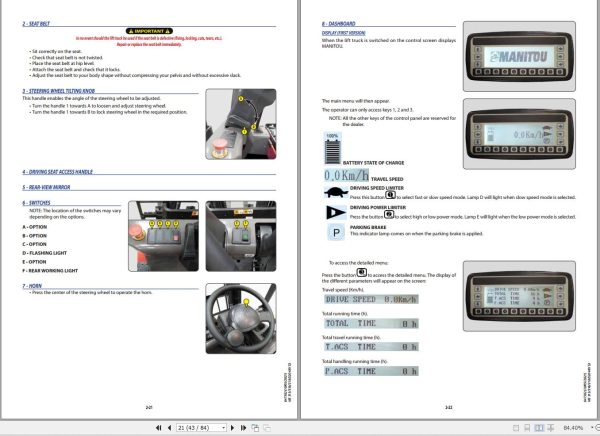The image size is (600, 436).
Task: Go forward to the next view
Action: (x=267, y=428)
